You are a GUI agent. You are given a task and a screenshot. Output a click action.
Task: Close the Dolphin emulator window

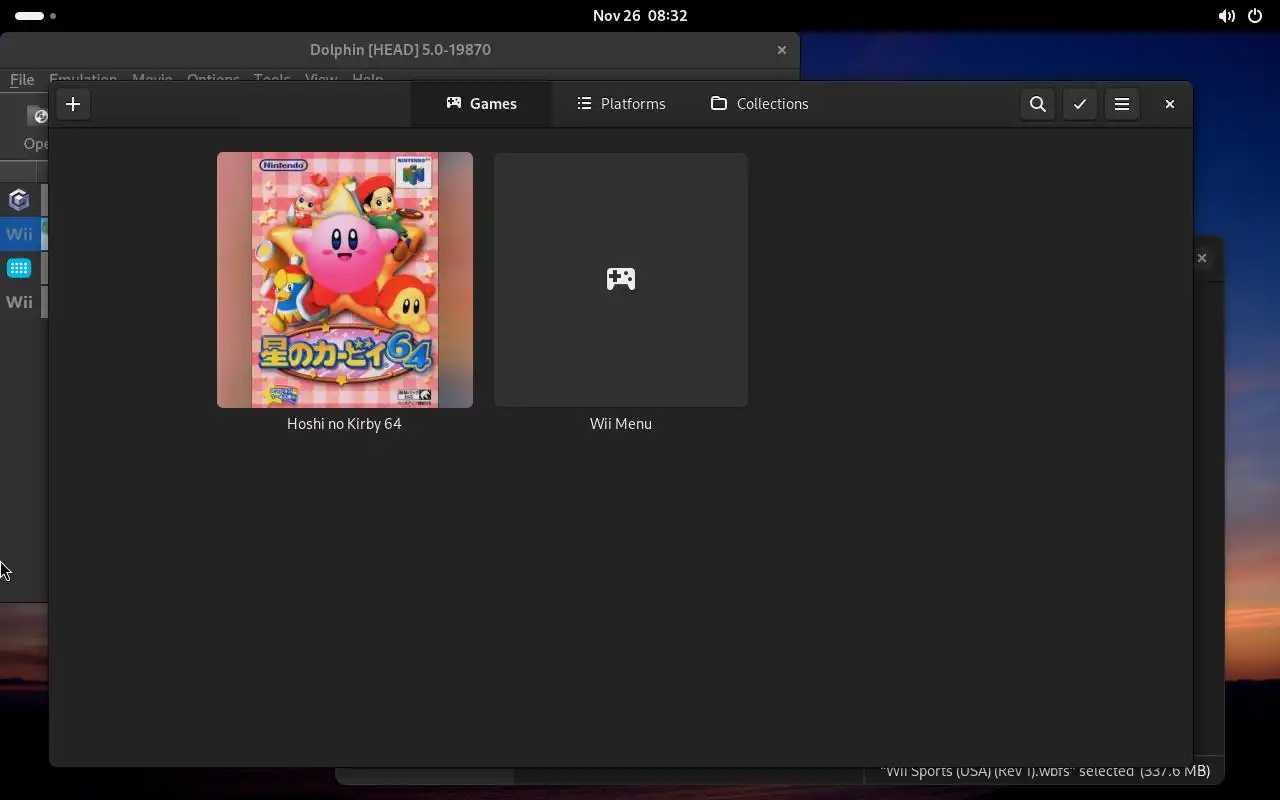[x=782, y=50]
